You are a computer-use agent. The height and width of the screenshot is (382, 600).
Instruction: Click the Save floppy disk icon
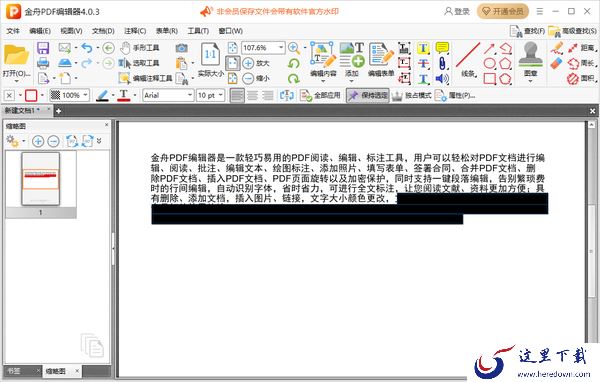[x=43, y=48]
